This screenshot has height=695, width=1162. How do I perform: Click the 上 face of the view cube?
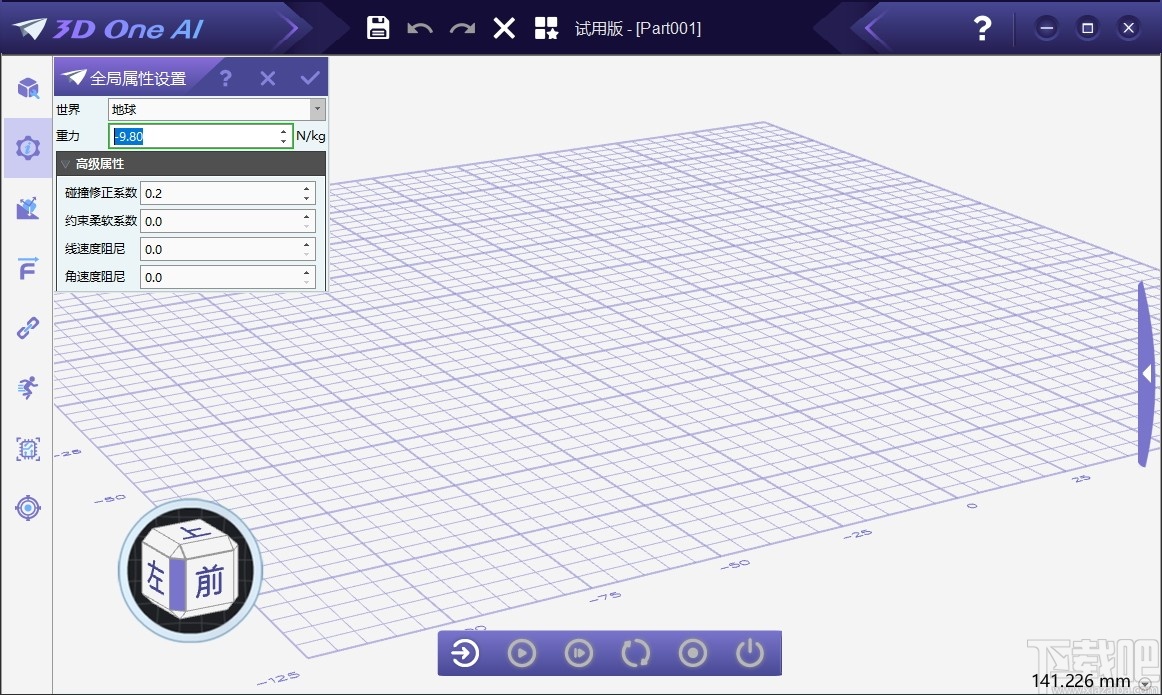[x=194, y=533]
